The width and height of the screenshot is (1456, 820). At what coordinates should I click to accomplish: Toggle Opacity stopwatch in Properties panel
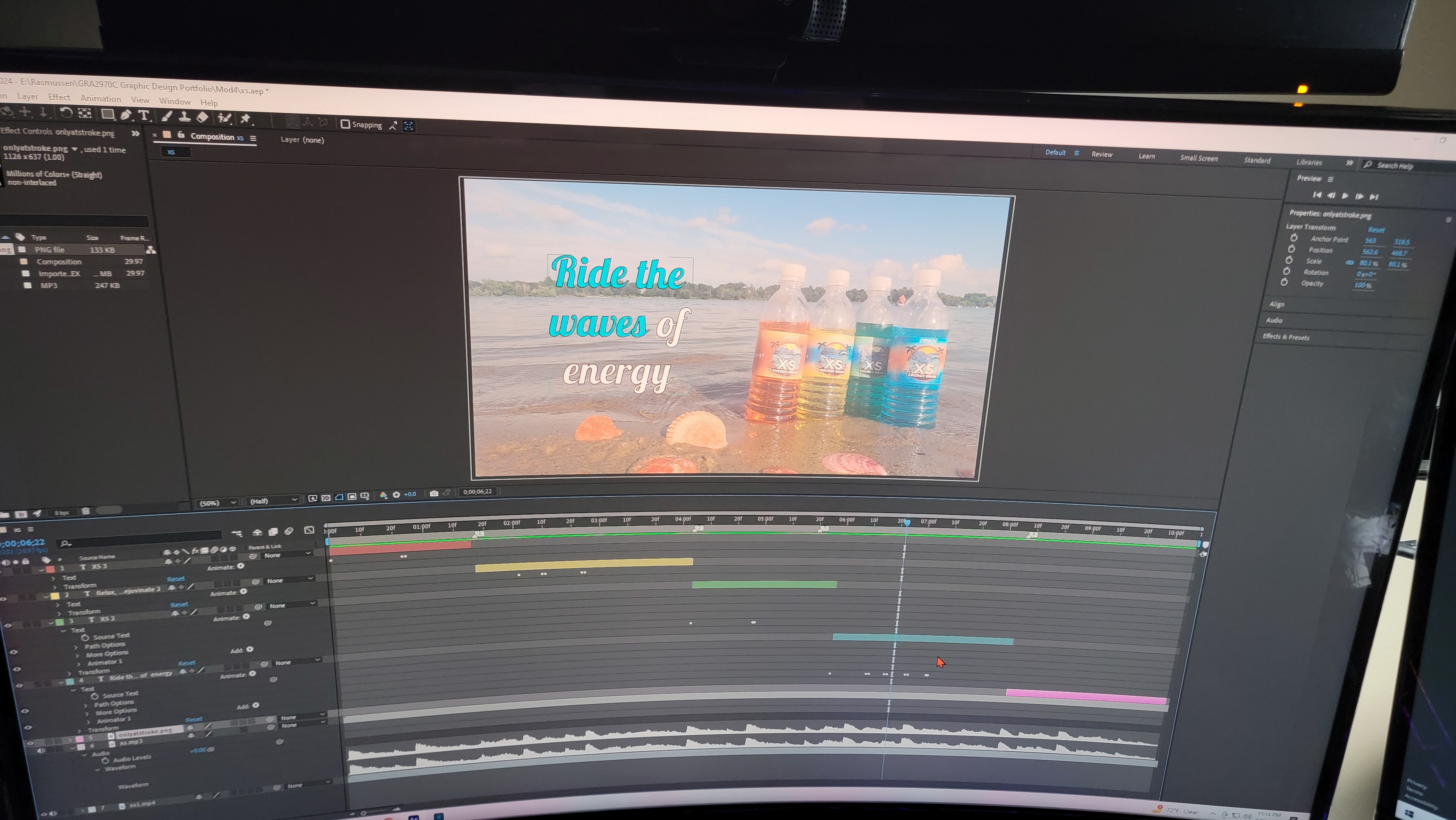(x=1284, y=282)
